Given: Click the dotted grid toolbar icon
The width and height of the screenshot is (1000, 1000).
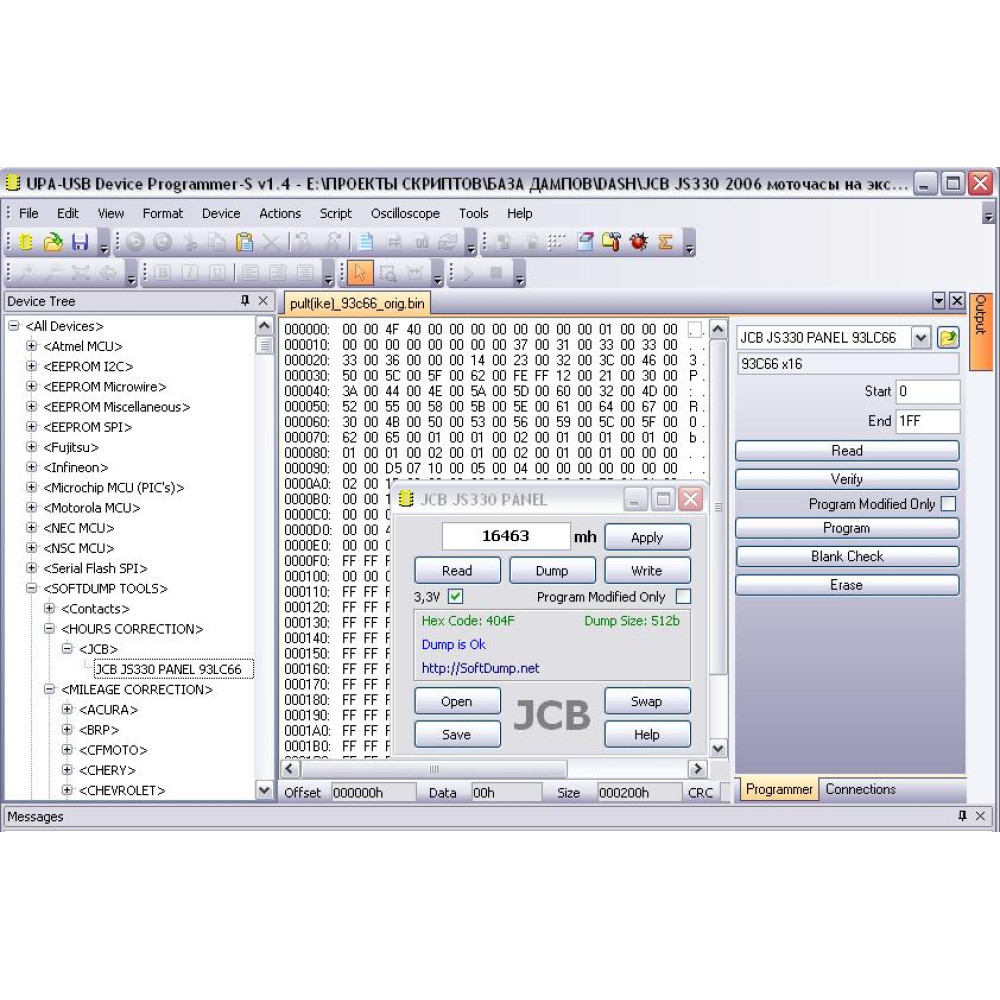Looking at the screenshot, I should point(557,242).
